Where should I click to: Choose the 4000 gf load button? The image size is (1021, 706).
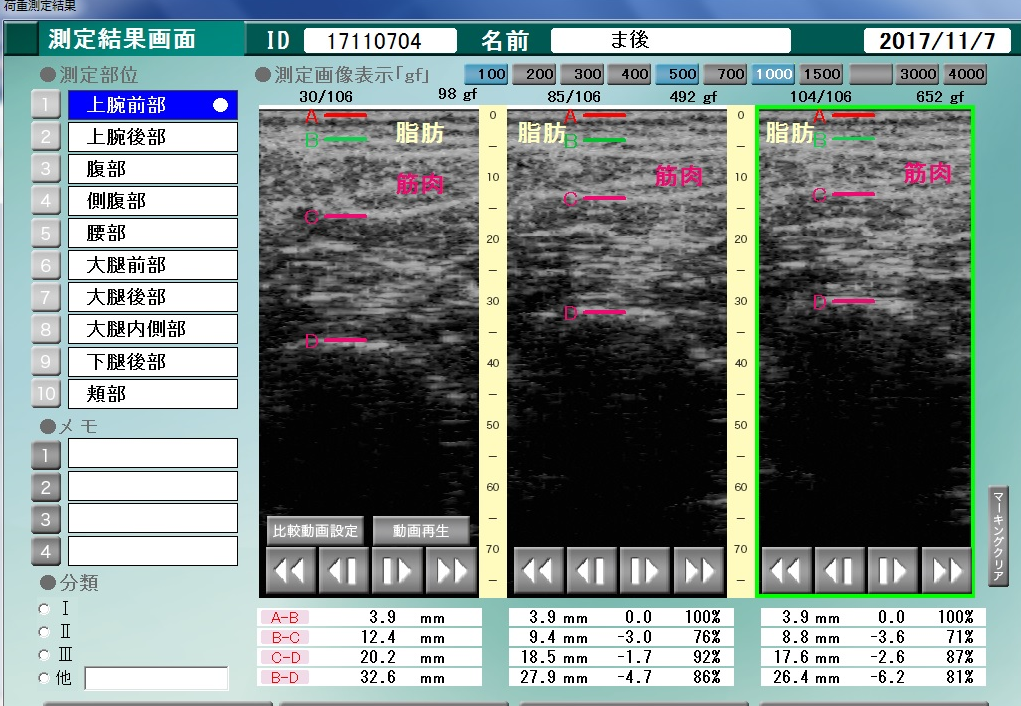point(965,74)
